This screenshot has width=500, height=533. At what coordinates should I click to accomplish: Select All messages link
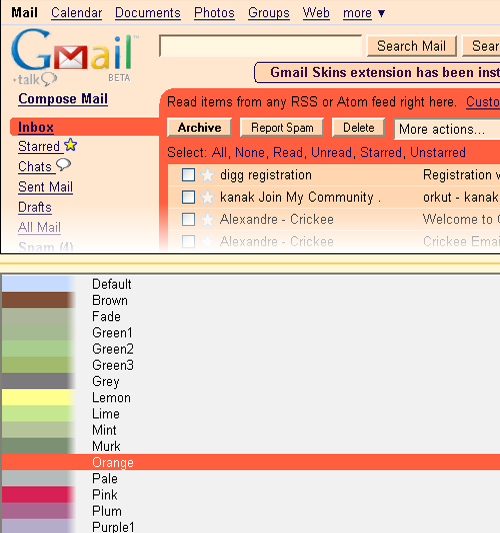219,152
